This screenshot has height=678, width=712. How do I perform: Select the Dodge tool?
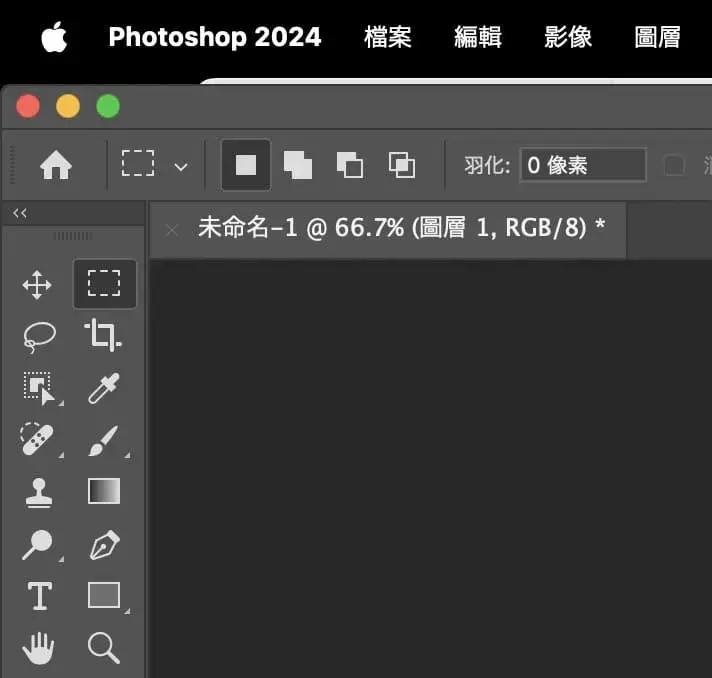[x=38, y=544]
